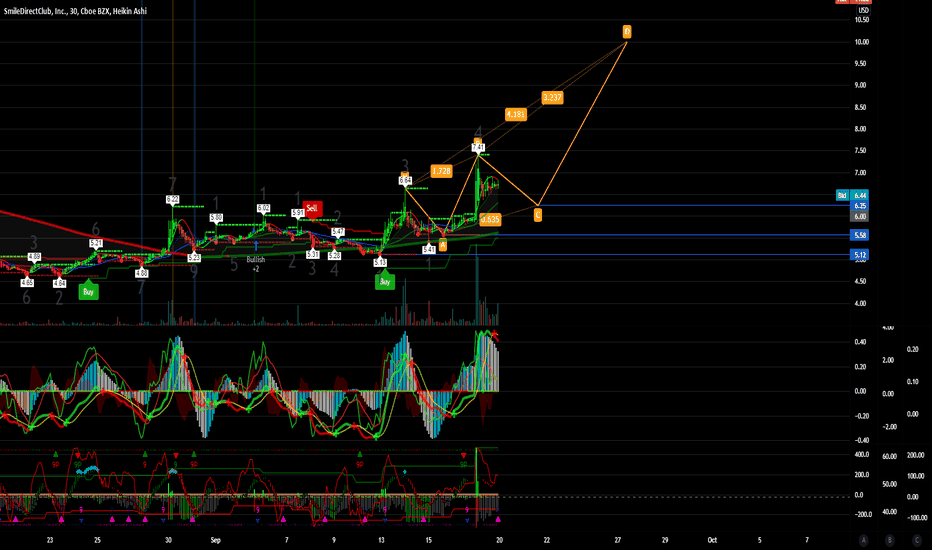Select the orange A point marker

443,244
